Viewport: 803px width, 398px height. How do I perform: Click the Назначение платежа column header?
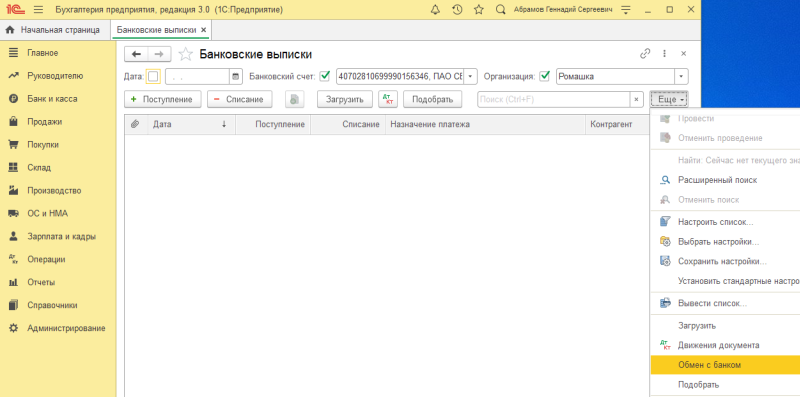[x=485, y=124]
